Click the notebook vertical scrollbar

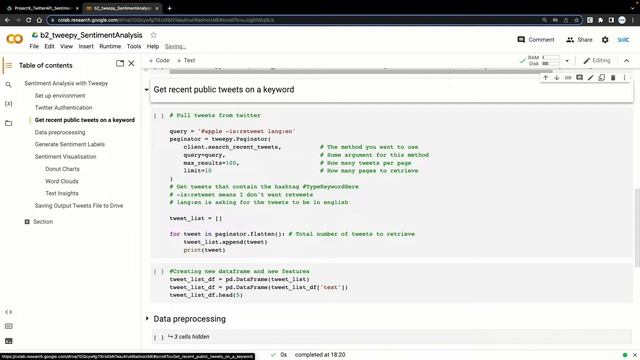click(637, 228)
